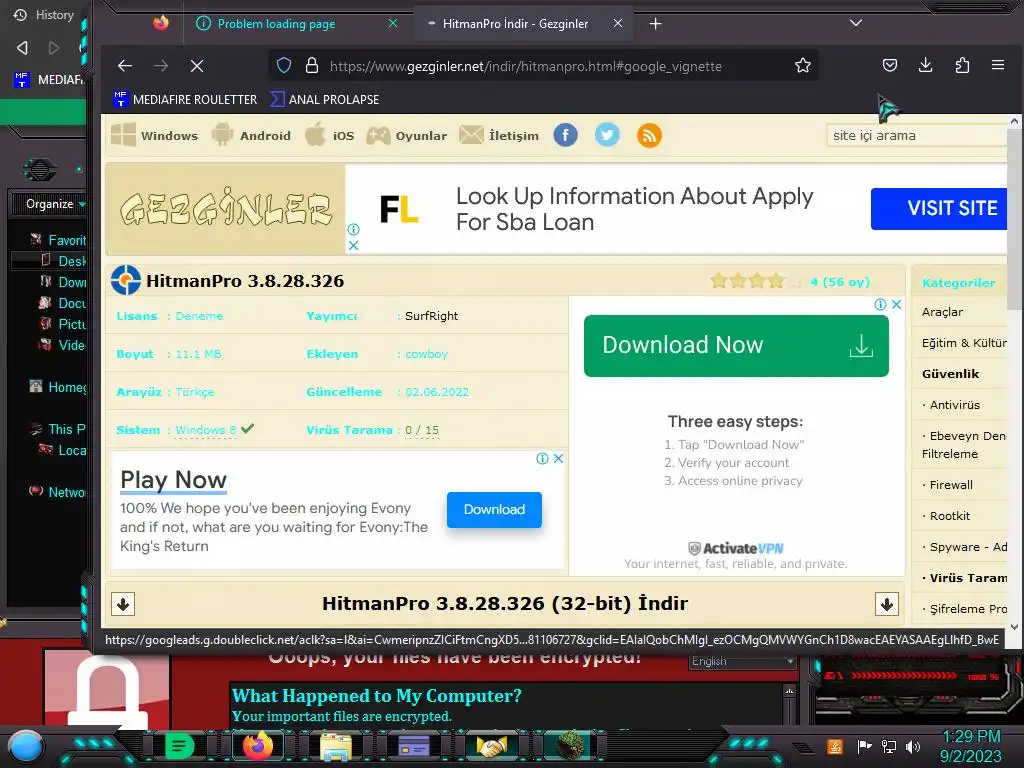Viewport: 1024px width, 768px height.
Task: Open Firefox extensions puzzle icon
Action: [962, 65]
